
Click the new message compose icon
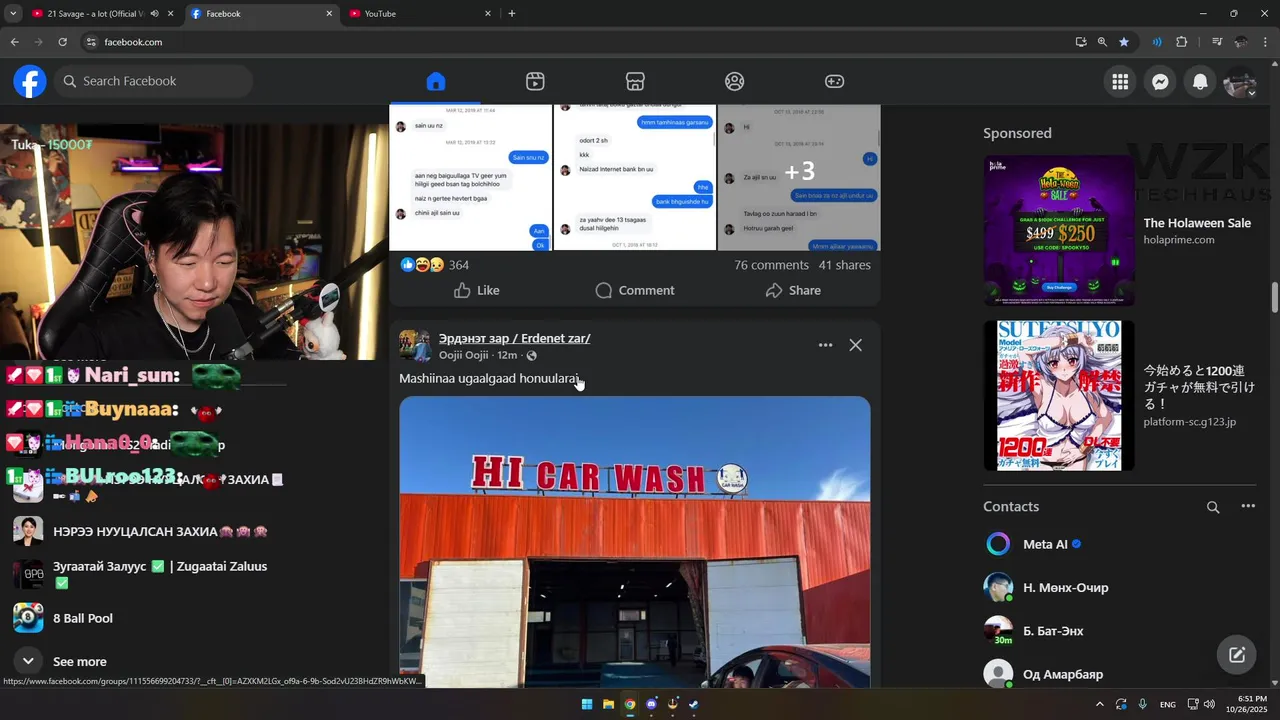point(1237,655)
